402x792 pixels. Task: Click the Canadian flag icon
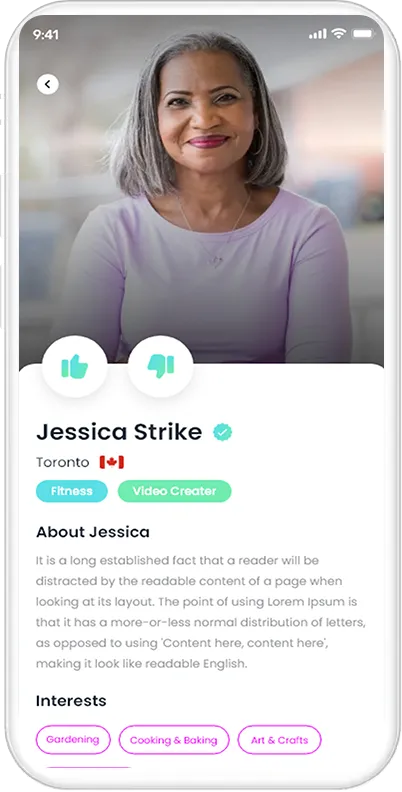point(112,462)
